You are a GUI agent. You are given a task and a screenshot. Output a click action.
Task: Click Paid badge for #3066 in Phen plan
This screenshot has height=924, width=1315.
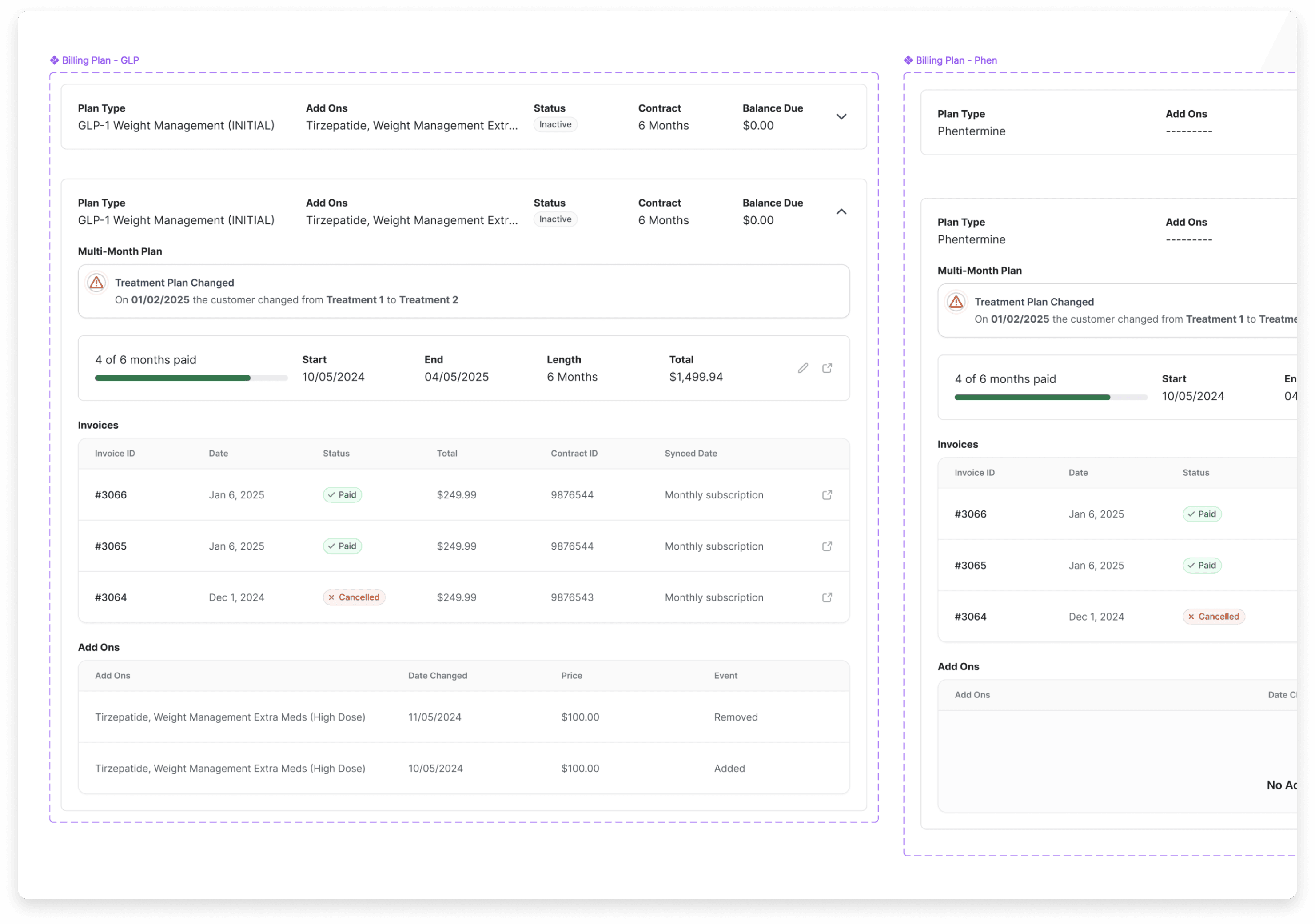click(x=1202, y=514)
